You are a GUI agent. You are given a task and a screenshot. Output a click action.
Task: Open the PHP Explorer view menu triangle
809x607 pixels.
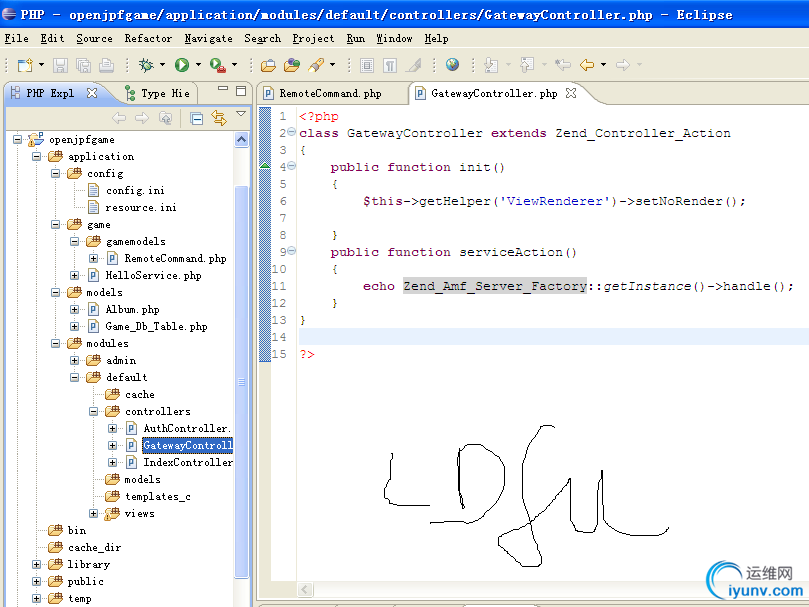241,114
